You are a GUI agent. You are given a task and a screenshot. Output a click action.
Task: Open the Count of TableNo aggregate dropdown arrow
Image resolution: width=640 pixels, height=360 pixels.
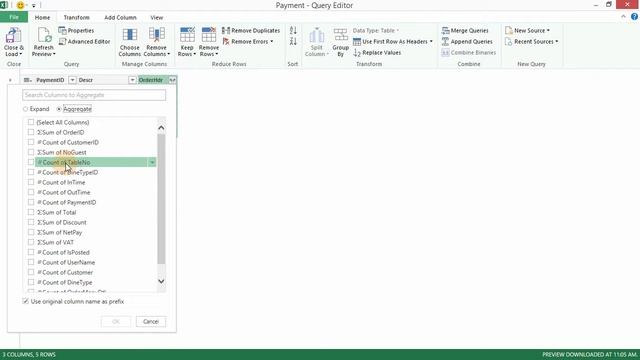coord(152,162)
